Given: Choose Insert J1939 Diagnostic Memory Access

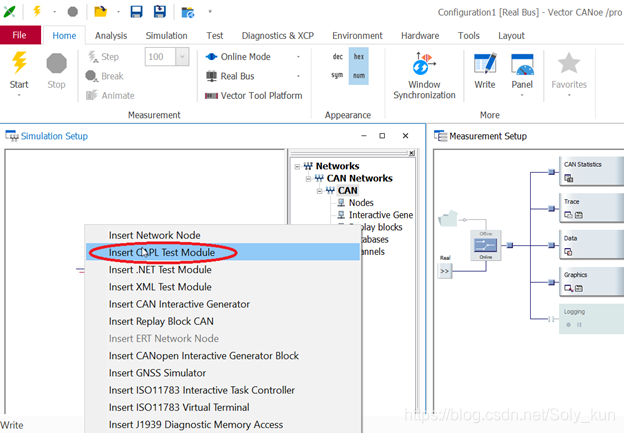Looking at the screenshot, I should [x=223, y=425].
